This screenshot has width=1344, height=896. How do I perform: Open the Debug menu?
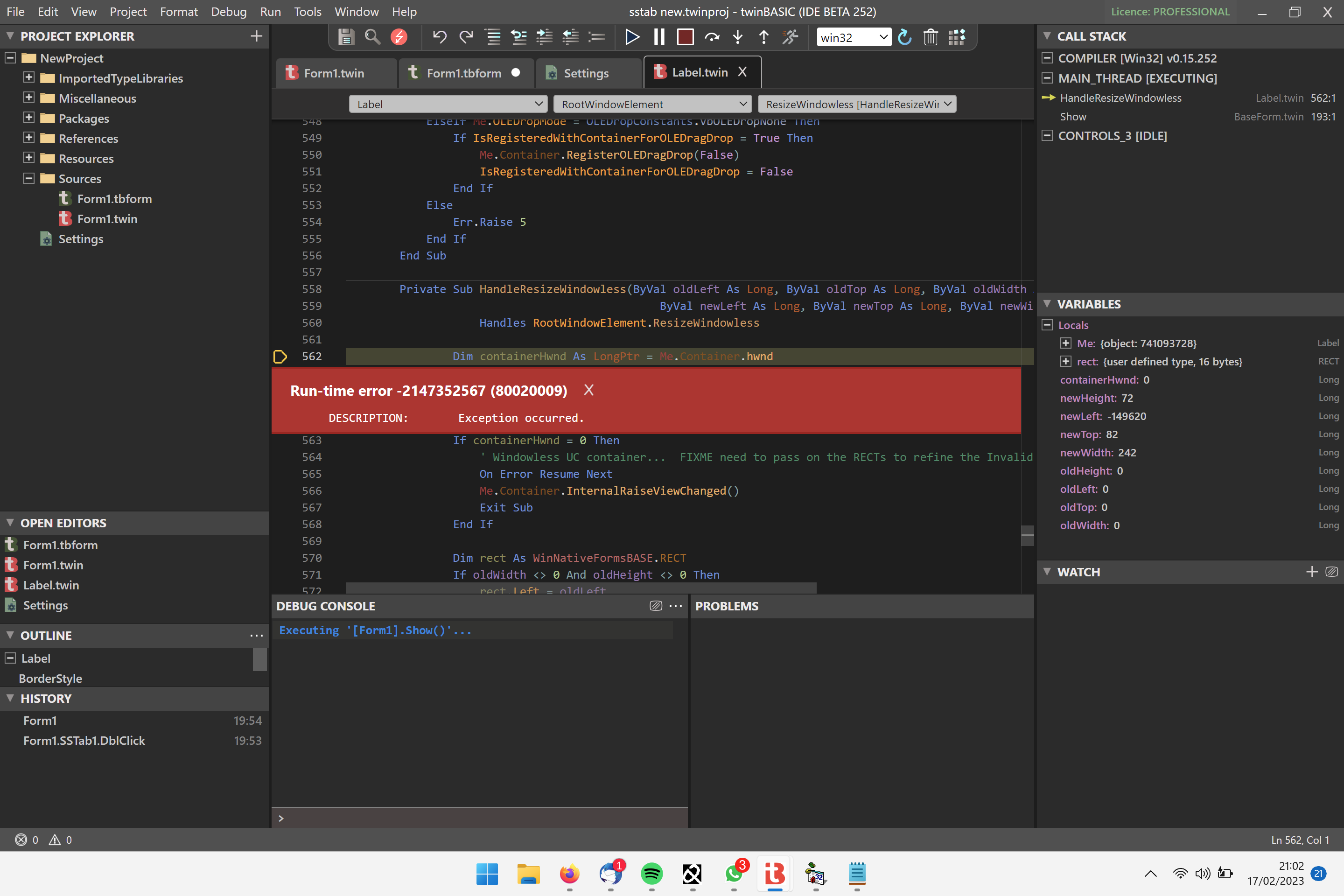[x=228, y=11]
